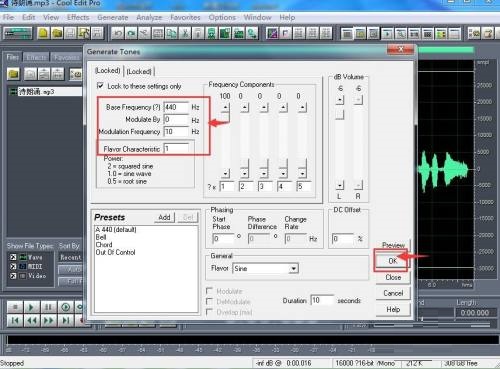Click up arrow of first frequency component slider
The height and width of the screenshot is (369, 500).
point(226,107)
